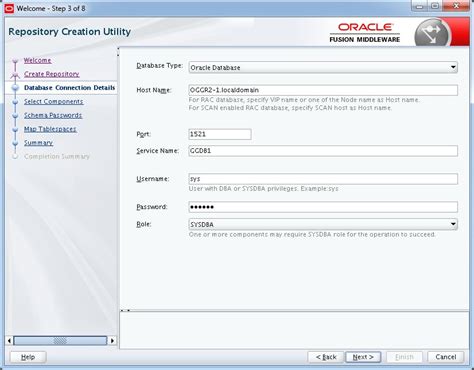This screenshot has height=370, width=474.
Task: Click the 'Database Type:' label
Action: pos(160,66)
